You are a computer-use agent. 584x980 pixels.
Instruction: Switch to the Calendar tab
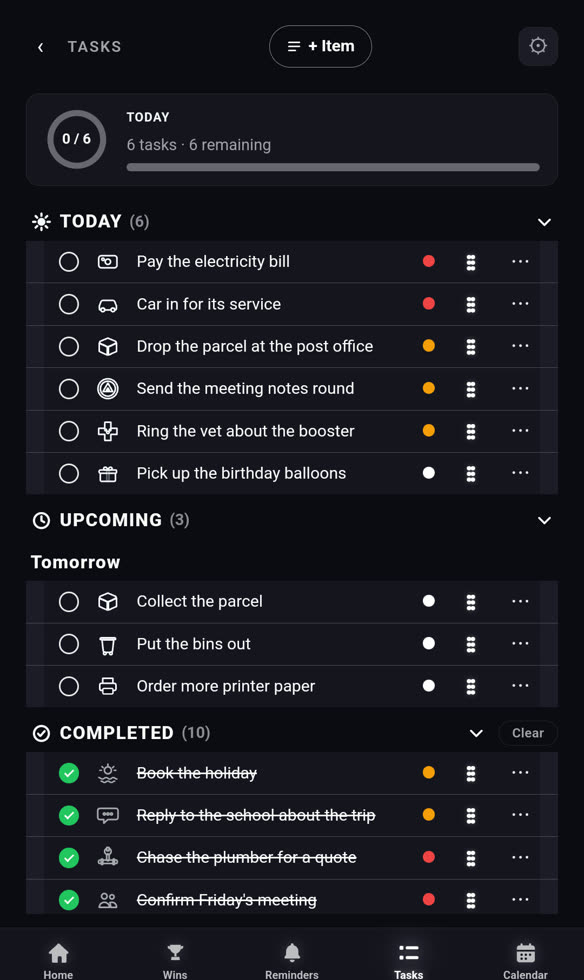[x=525, y=961]
